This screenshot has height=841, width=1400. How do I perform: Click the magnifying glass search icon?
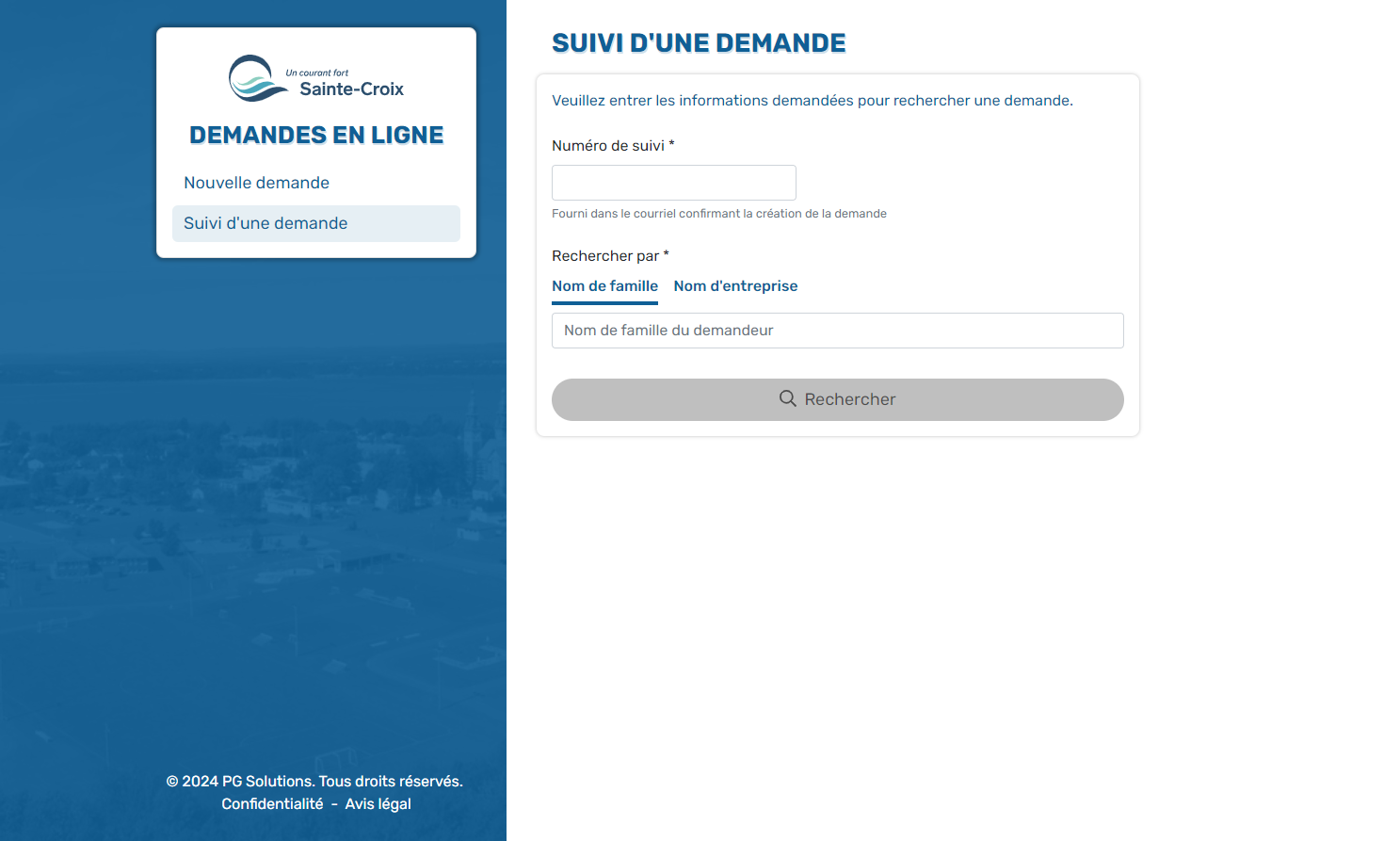(x=788, y=399)
